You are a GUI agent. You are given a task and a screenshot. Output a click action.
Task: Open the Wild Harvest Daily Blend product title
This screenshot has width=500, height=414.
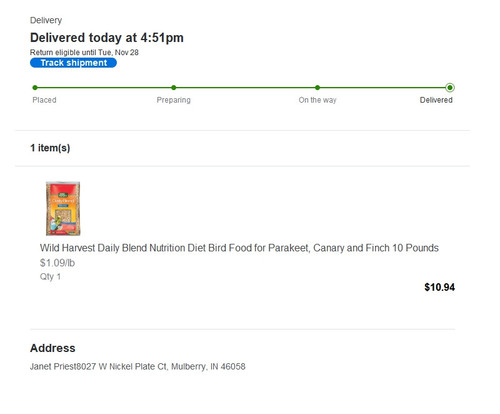point(239,248)
